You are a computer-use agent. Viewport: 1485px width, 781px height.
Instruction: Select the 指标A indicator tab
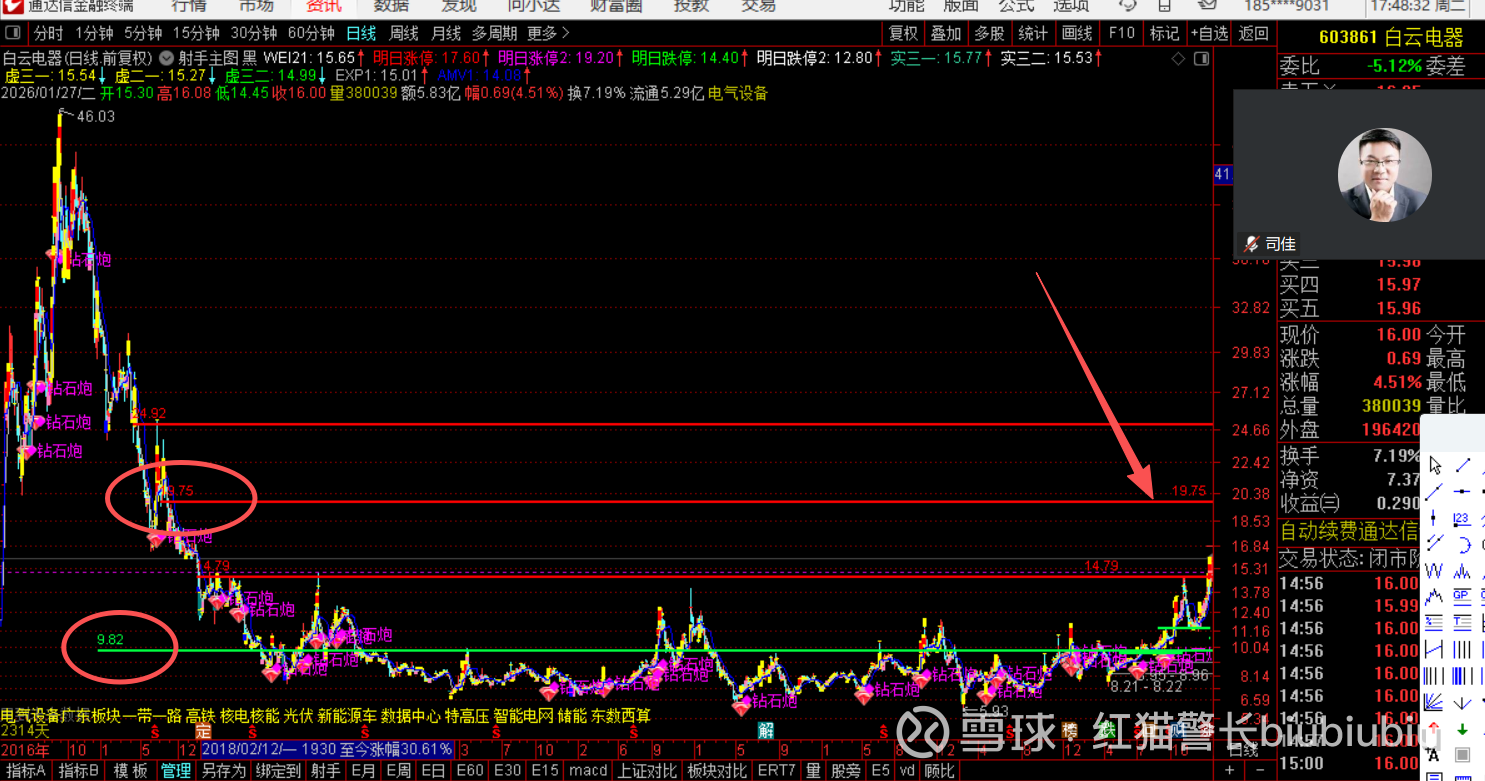[x=26, y=770]
